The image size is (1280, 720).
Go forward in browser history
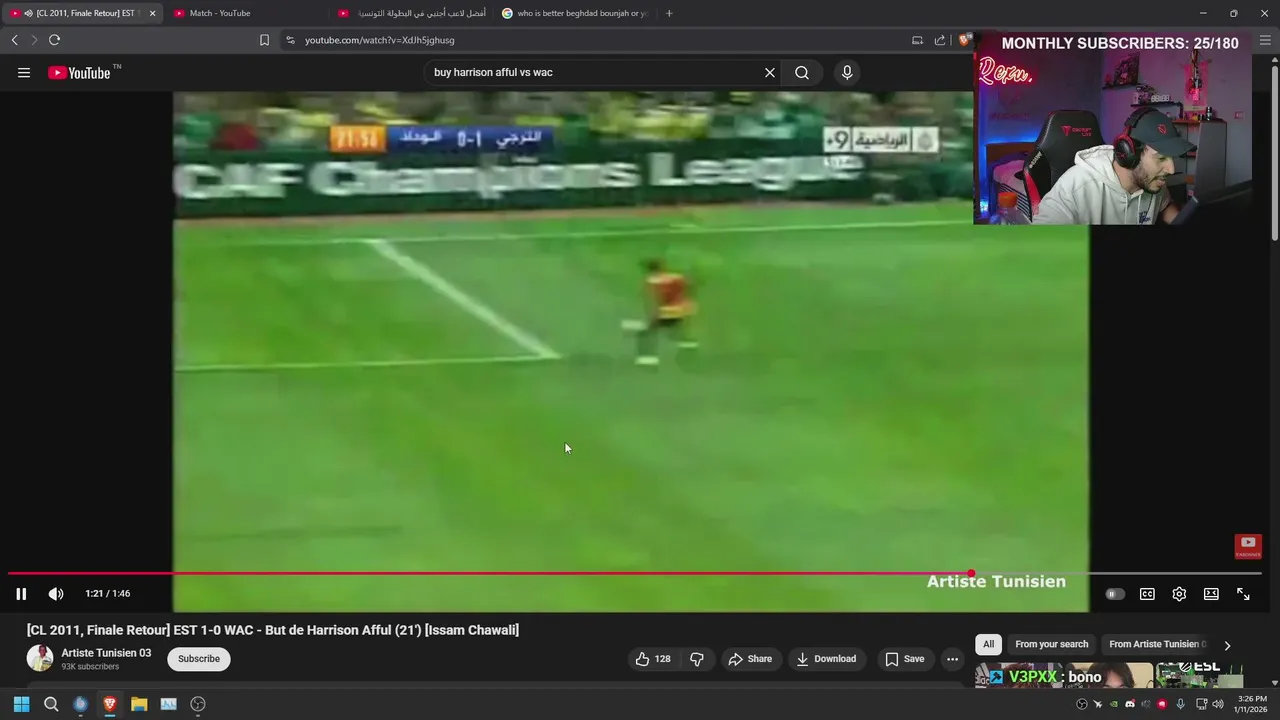pyautogui.click(x=34, y=40)
